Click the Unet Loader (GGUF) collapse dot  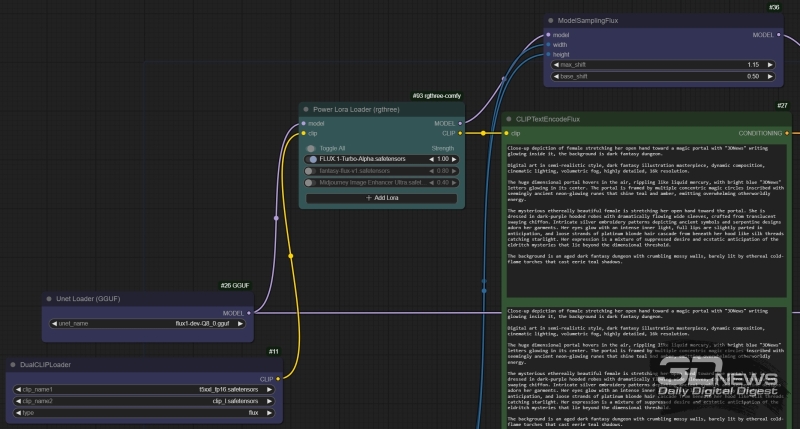coord(47,298)
